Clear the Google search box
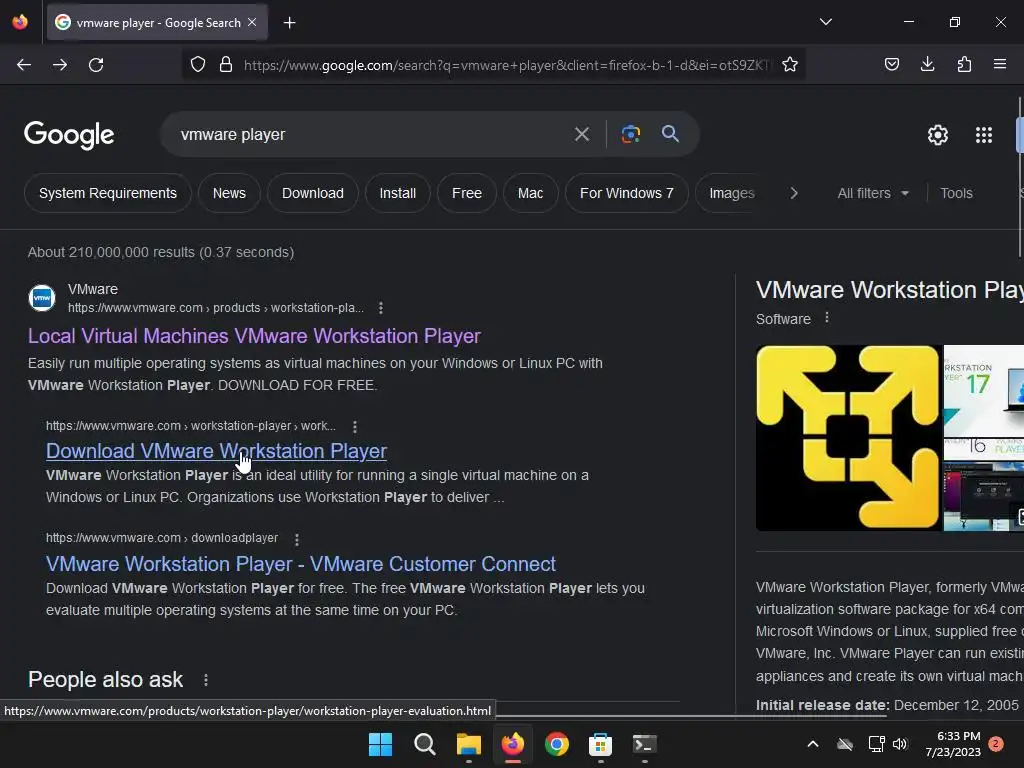This screenshot has width=1024, height=768. coord(581,135)
